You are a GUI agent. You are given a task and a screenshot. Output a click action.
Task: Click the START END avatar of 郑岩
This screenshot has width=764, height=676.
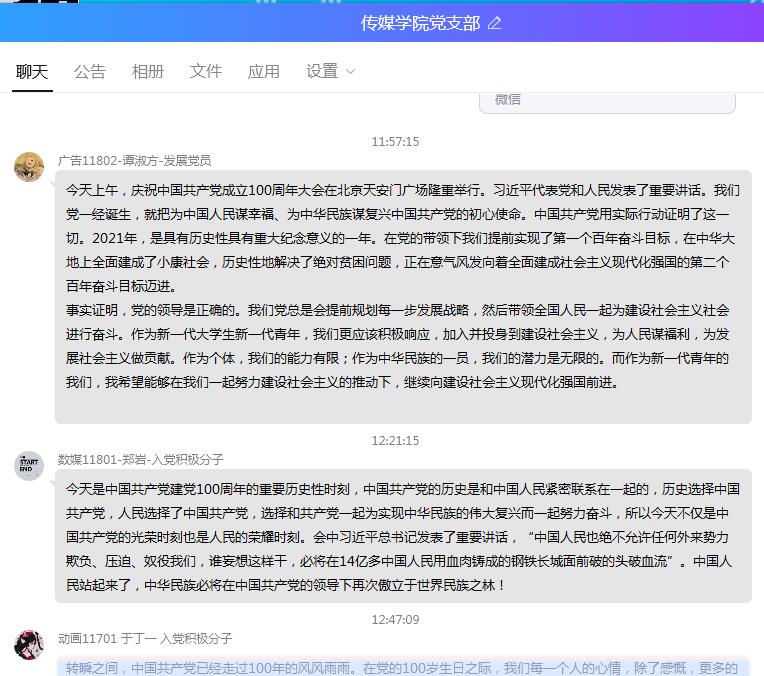pyautogui.click(x=29, y=466)
